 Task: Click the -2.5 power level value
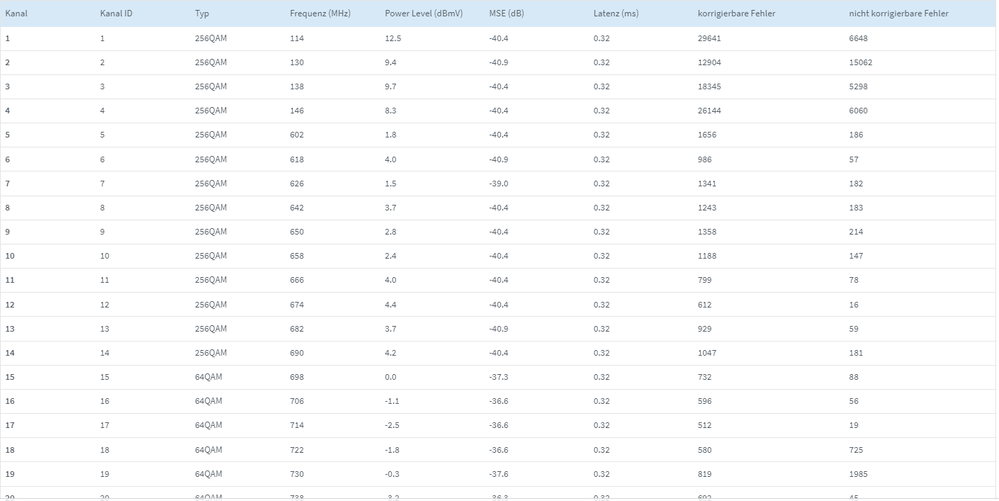[392, 426]
